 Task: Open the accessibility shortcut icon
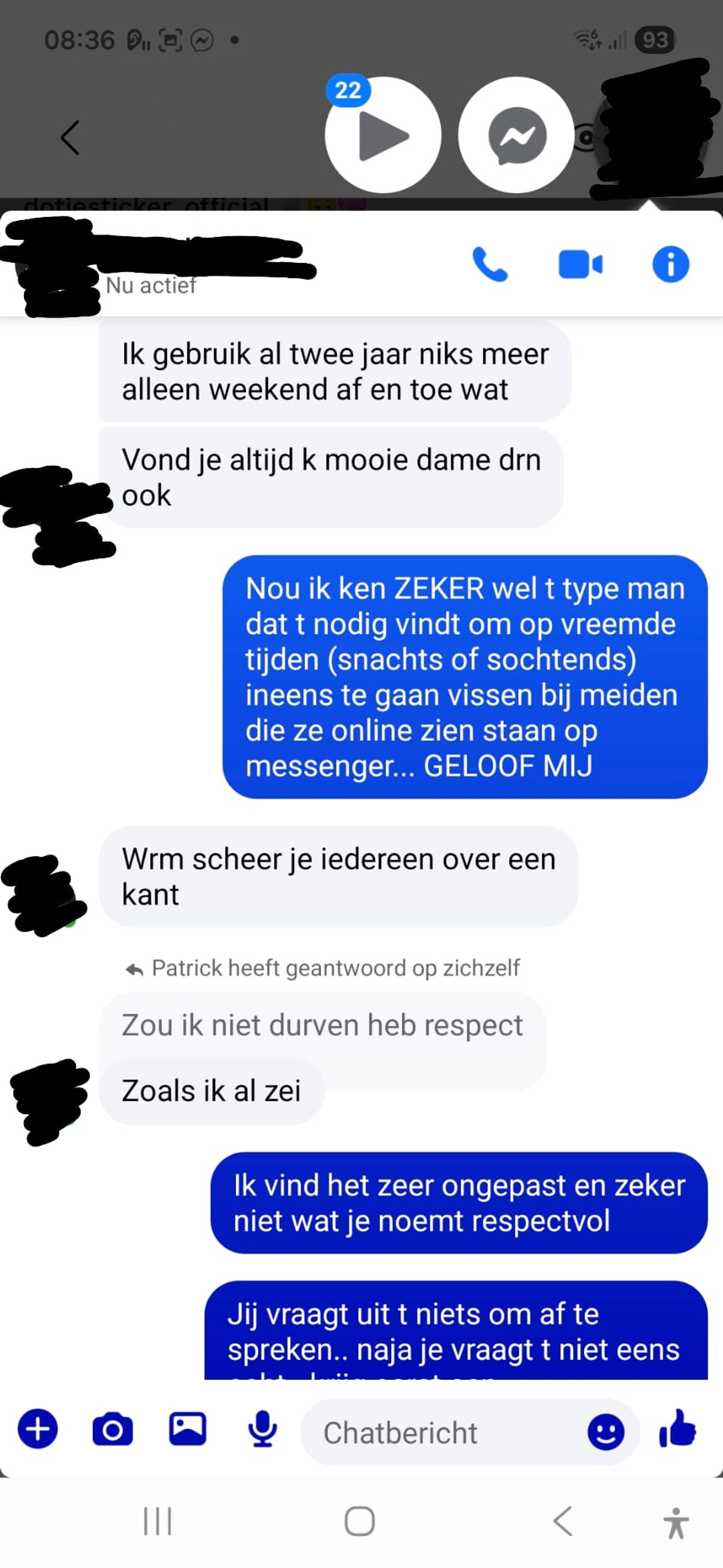pos(675,1522)
